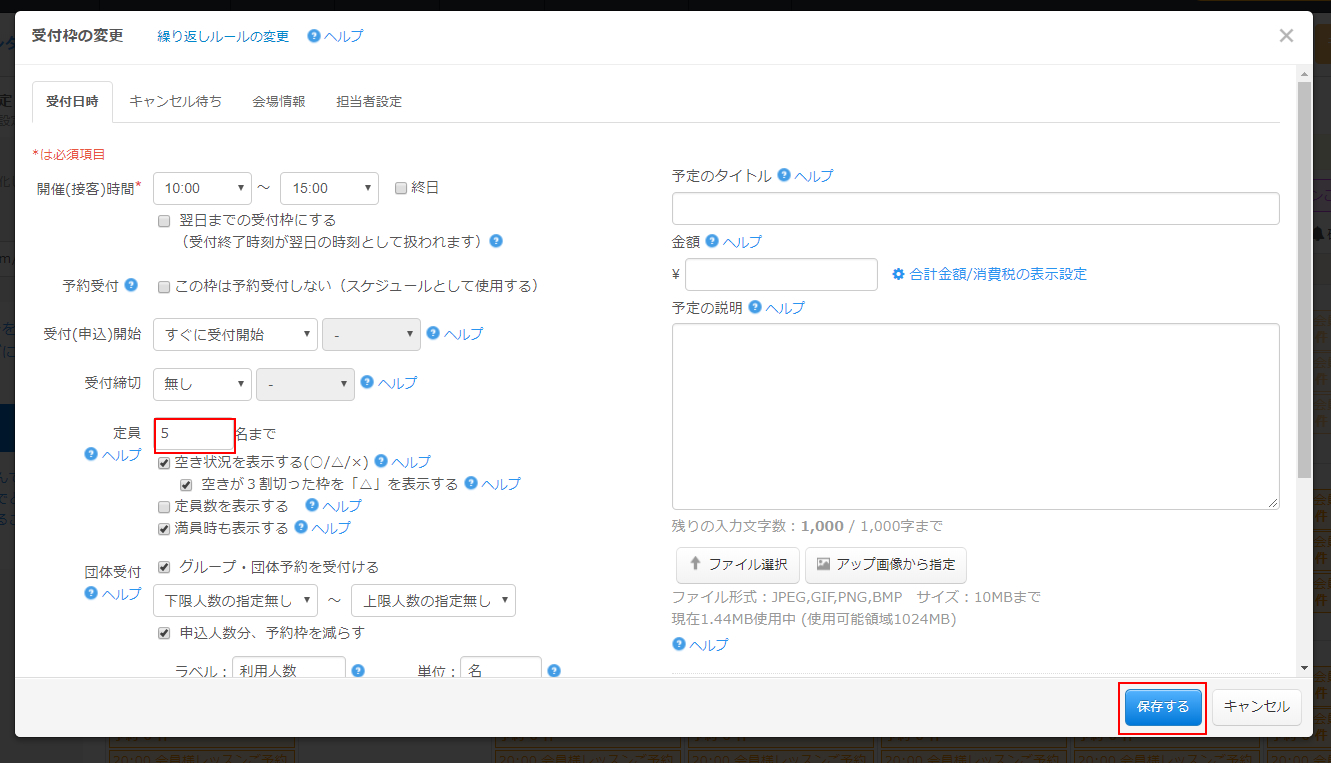Toggle 定員数を表示する checkbox
This screenshot has width=1331, height=763.
pos(164,506)
